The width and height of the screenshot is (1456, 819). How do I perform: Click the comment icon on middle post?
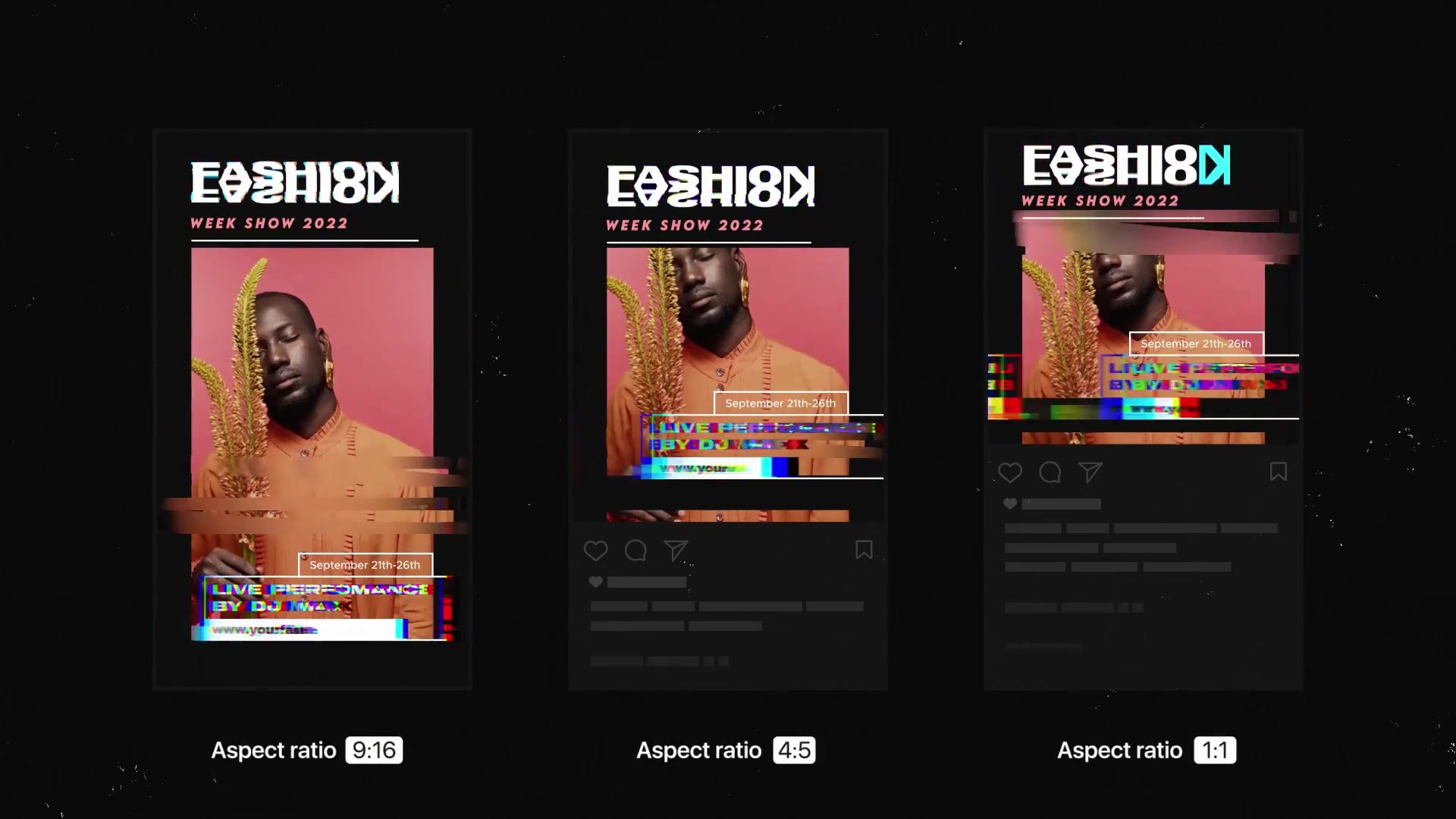[636, 550]
